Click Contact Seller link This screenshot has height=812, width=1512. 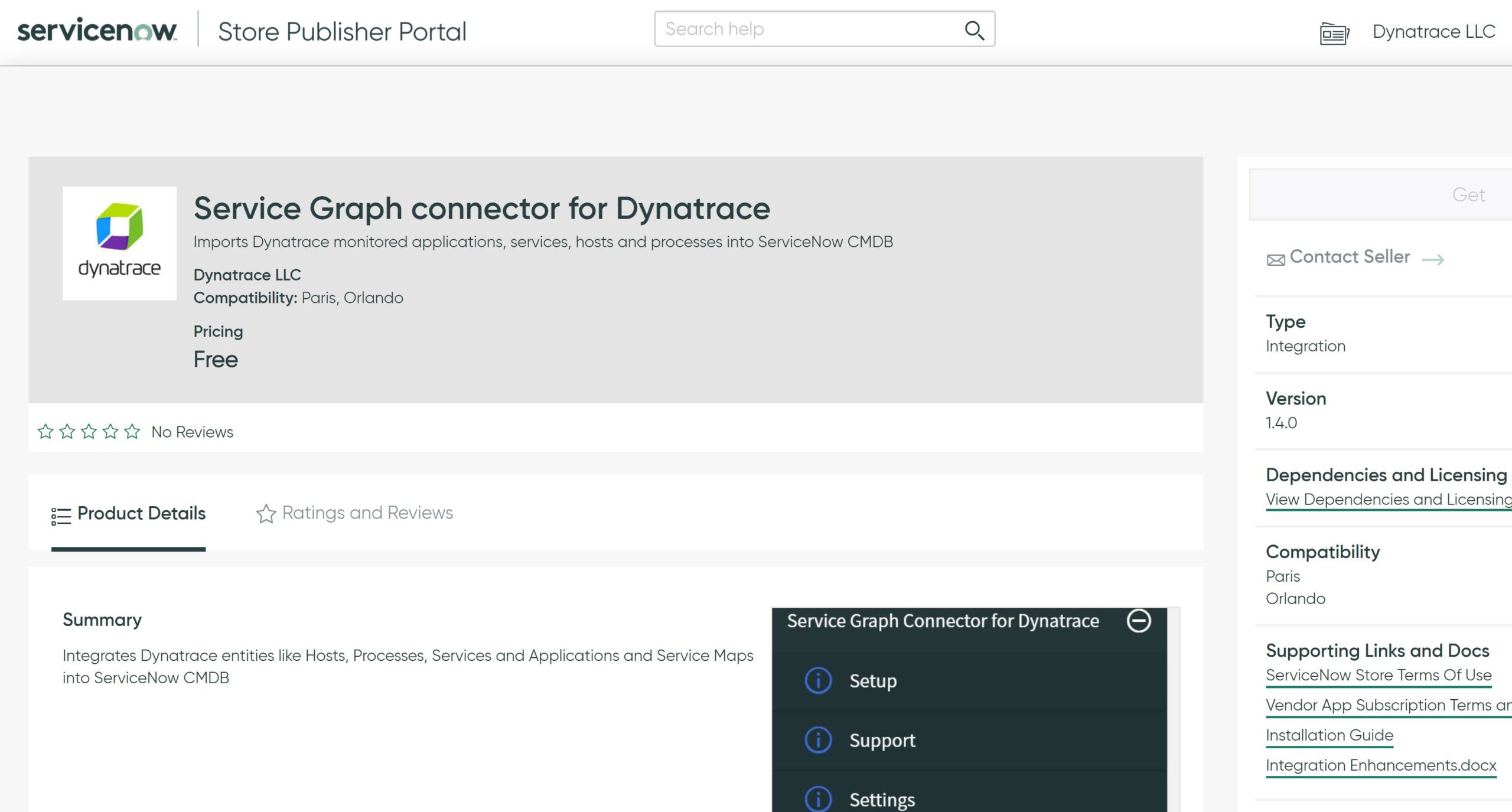pos(1350,256)
